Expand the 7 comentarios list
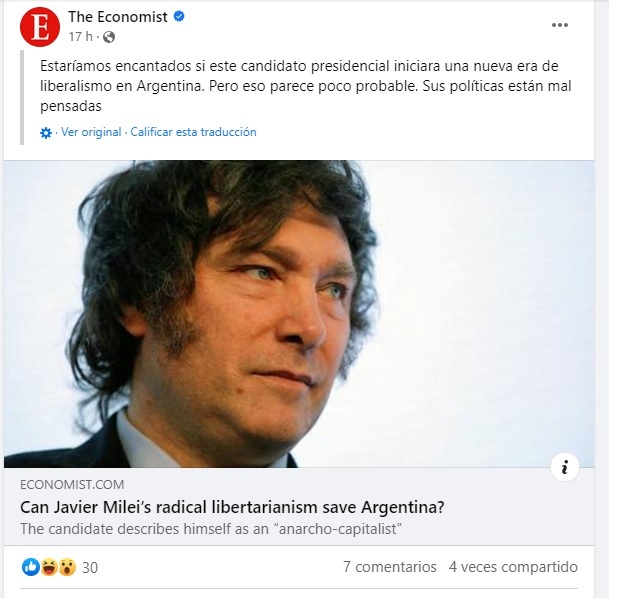Image resolution: width=618 pixels, height=601 pixels. 390,567
